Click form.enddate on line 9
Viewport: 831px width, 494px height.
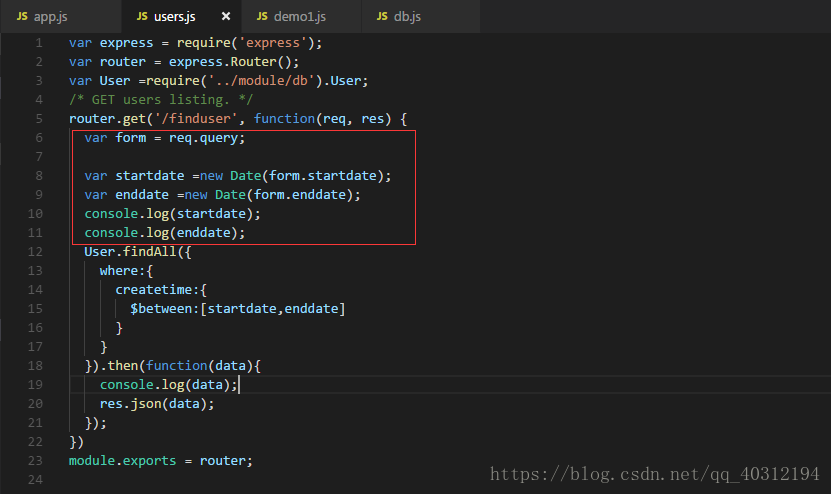[299, 195]
